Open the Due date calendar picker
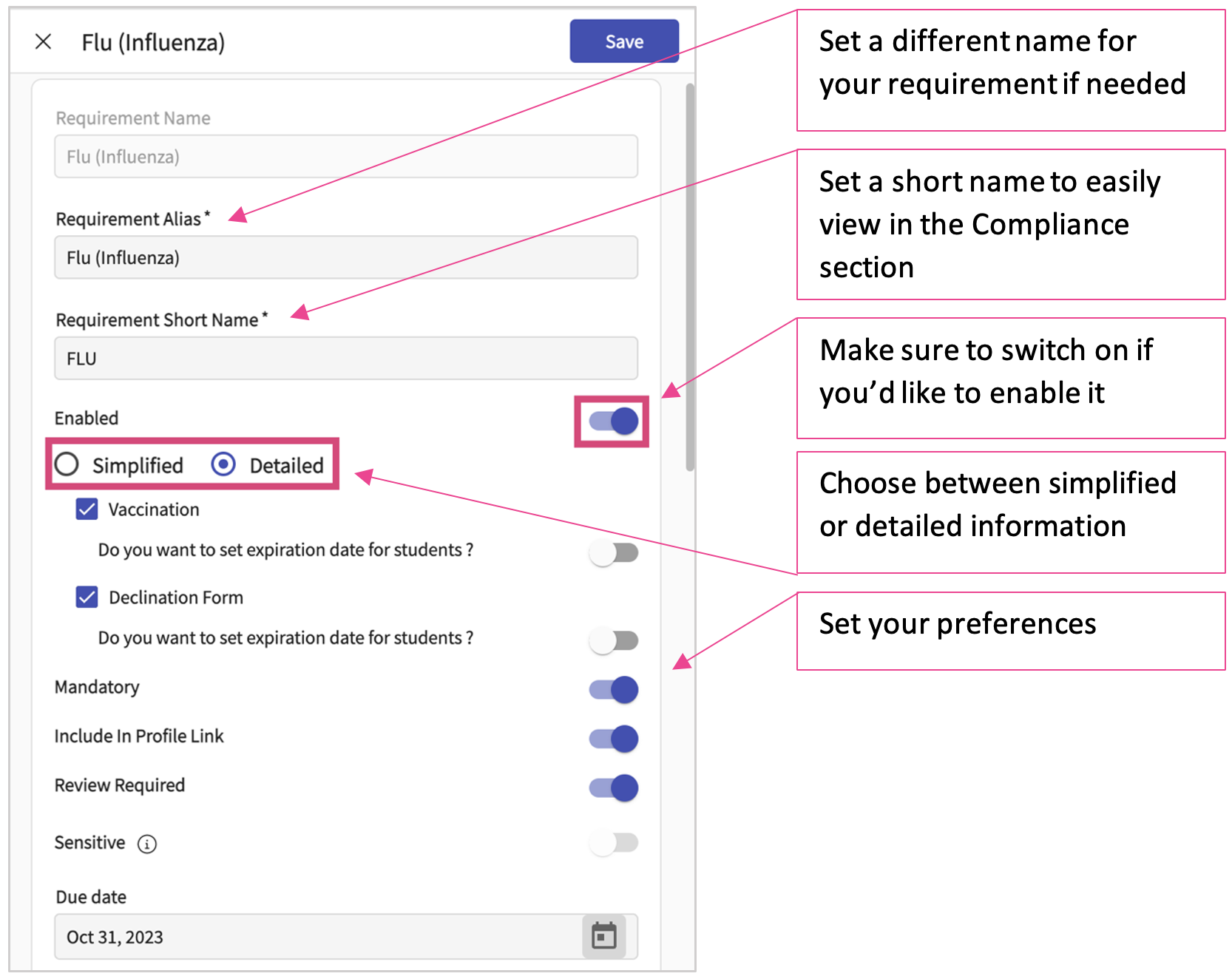 click(x=603, y=936)
